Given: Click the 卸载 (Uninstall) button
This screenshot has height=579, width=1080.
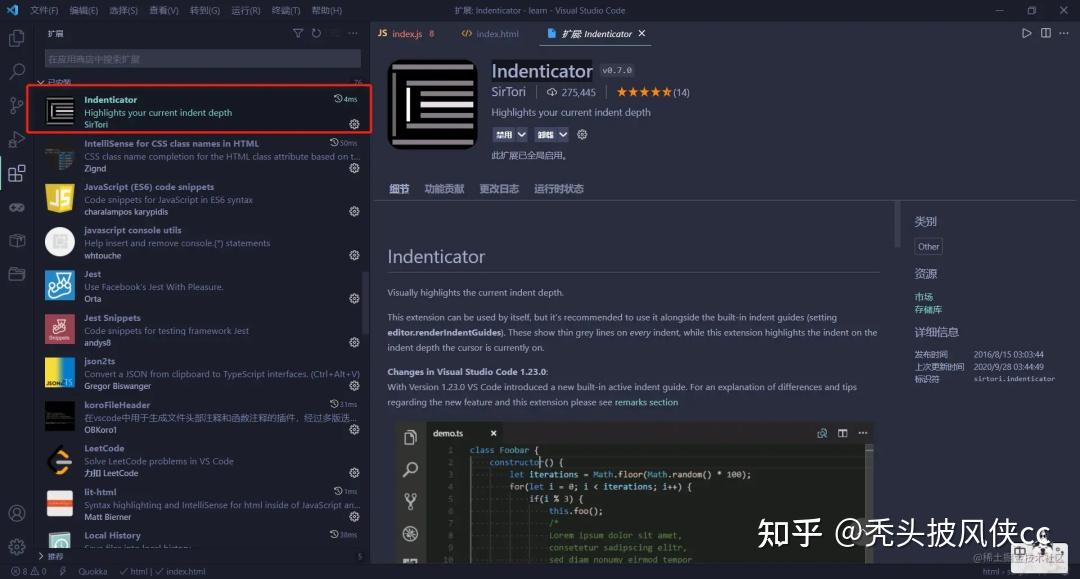Looking at the screenshot, I should (546, 135).
